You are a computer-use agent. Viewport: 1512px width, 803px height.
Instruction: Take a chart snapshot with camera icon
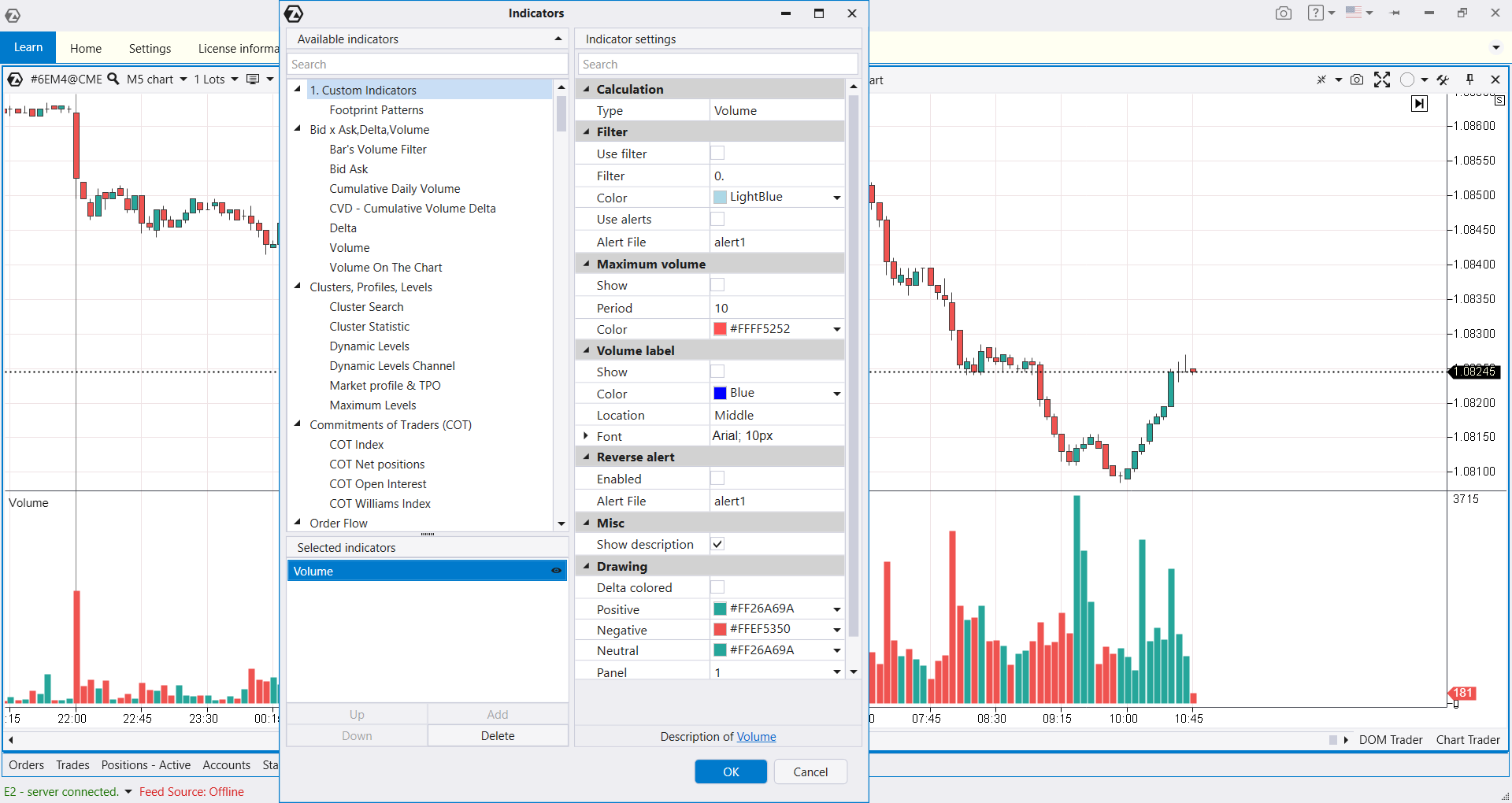click(x=1356, y=80)
